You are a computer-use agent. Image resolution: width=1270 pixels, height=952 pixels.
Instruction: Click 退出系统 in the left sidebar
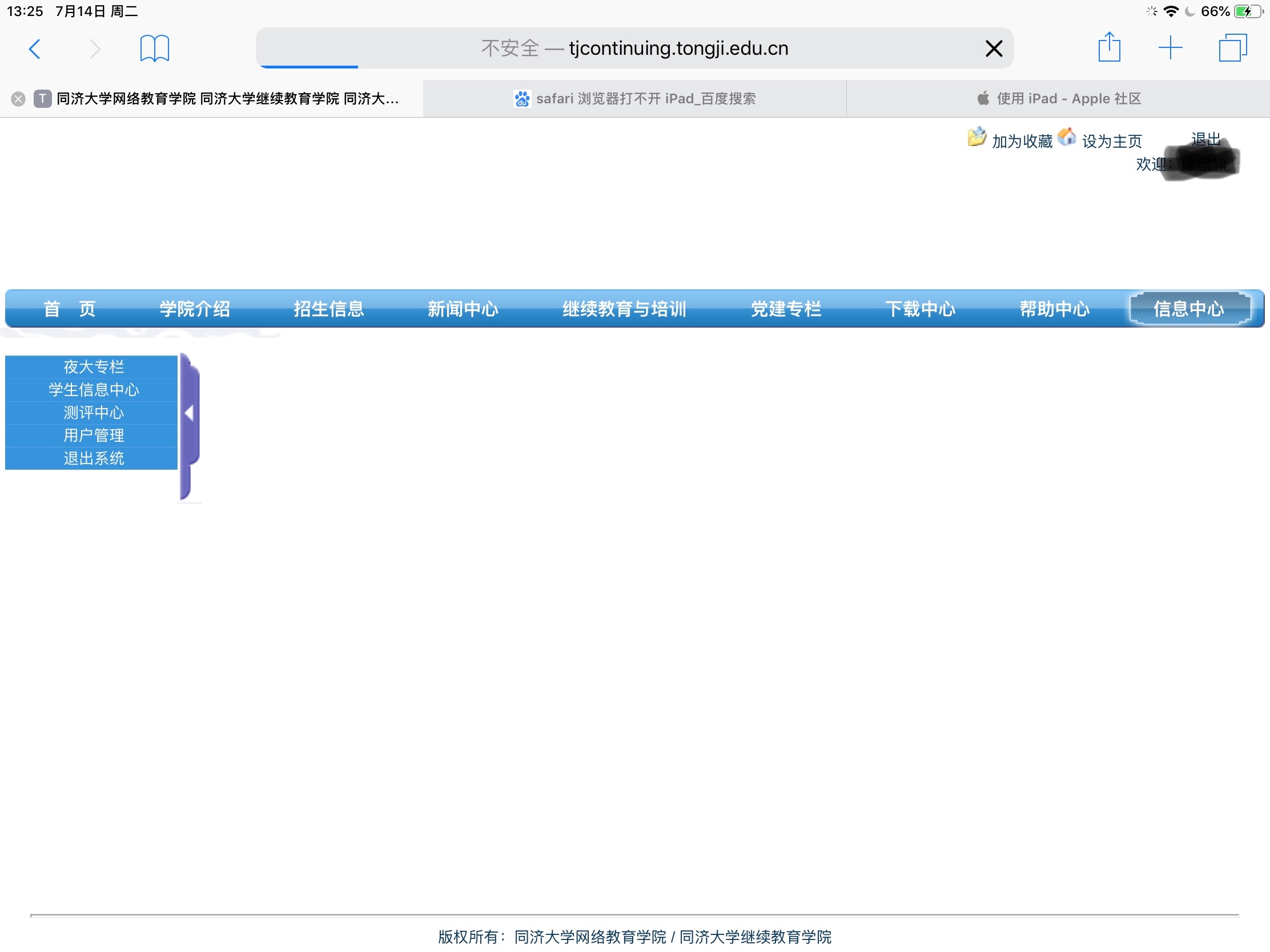pyautogui.click(x=94, y=458)
